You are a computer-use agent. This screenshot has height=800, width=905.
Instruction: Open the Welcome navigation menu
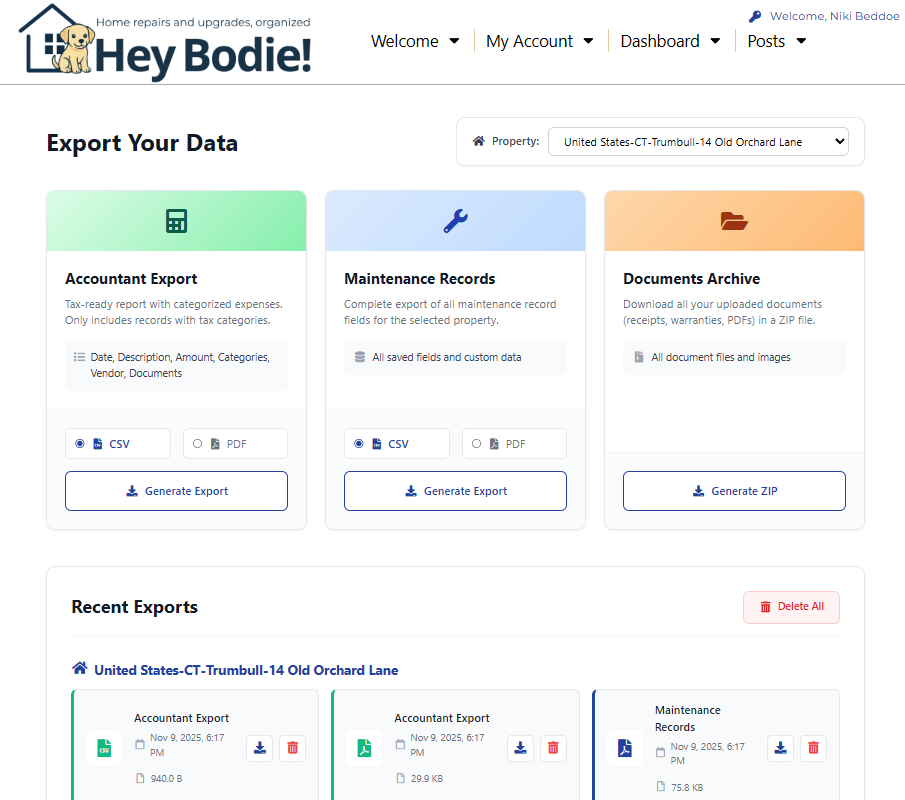415,41
